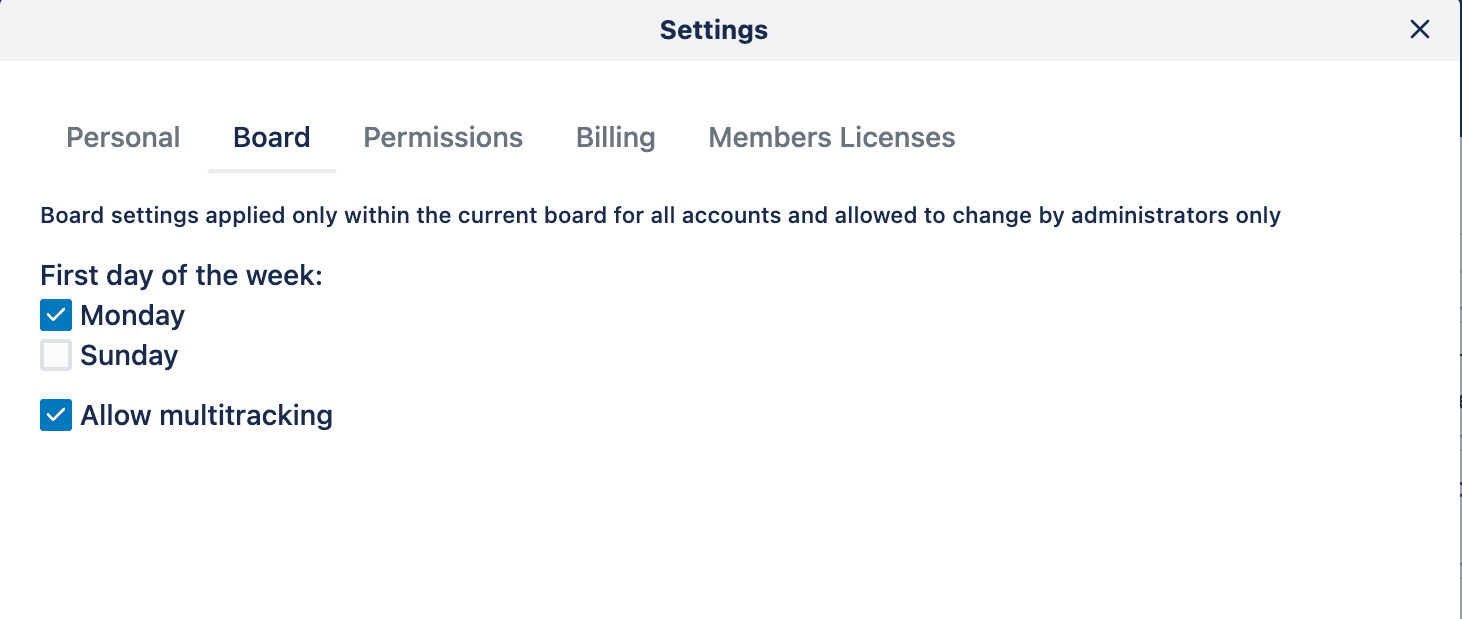View the Members Licenses tab

click(x=831, y=137)
